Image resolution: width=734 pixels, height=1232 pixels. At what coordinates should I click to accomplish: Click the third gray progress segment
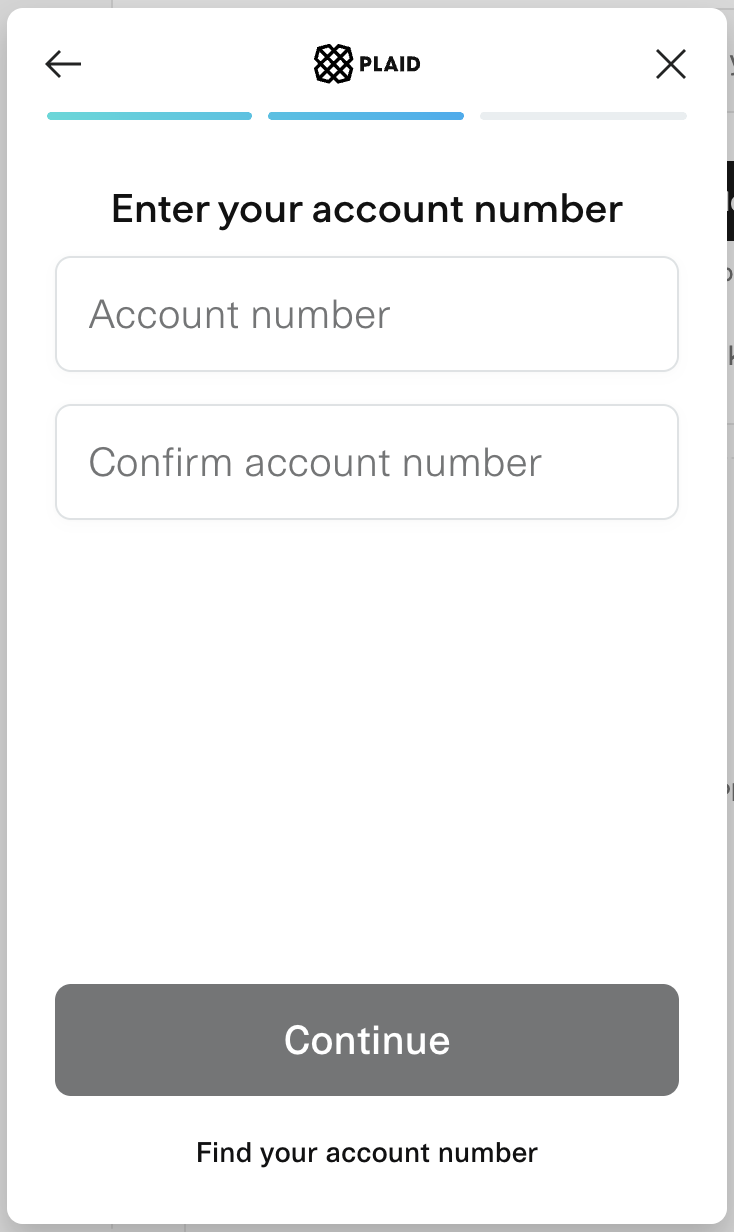[583, 116]
